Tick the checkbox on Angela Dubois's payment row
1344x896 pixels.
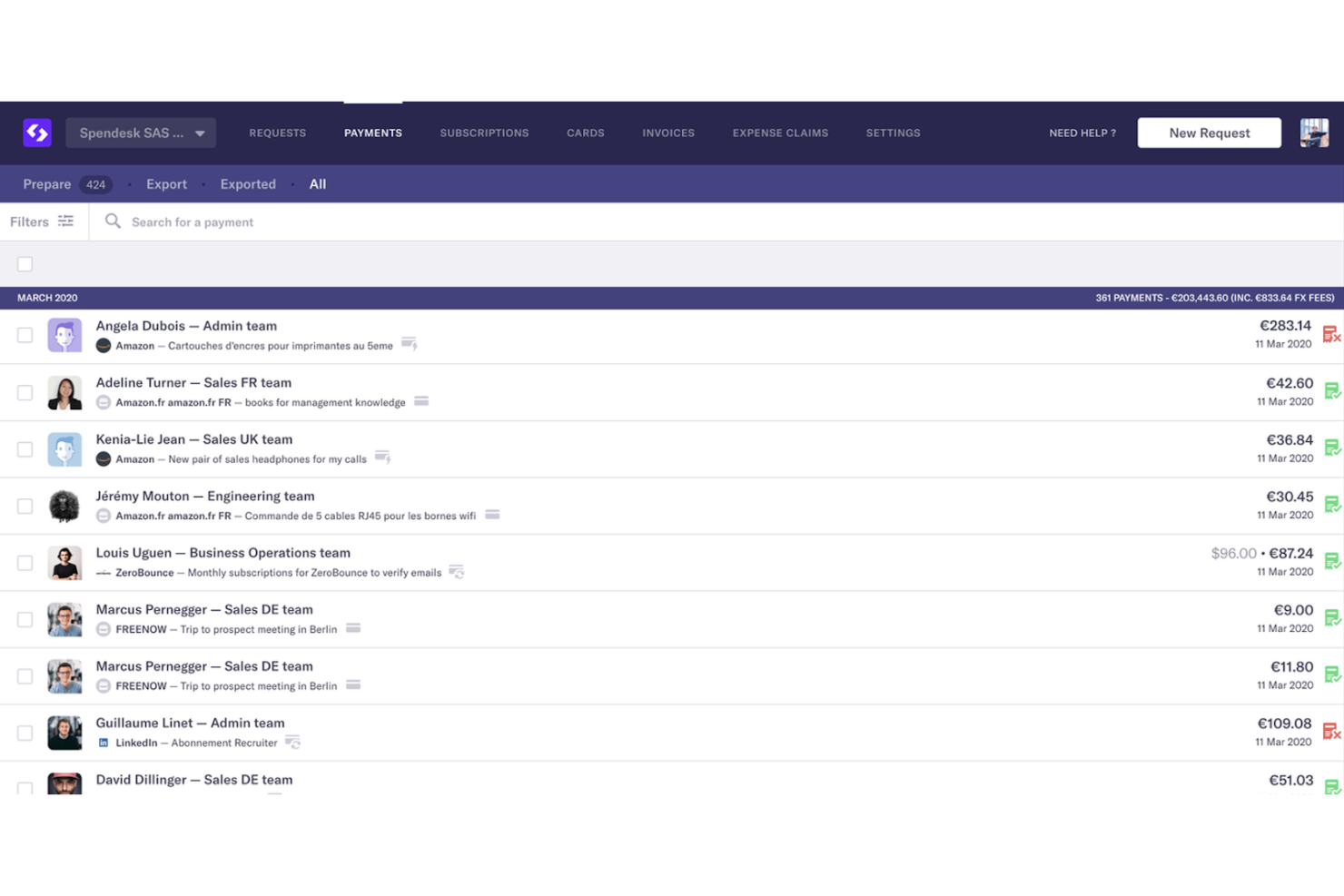(x=25, y=334)
